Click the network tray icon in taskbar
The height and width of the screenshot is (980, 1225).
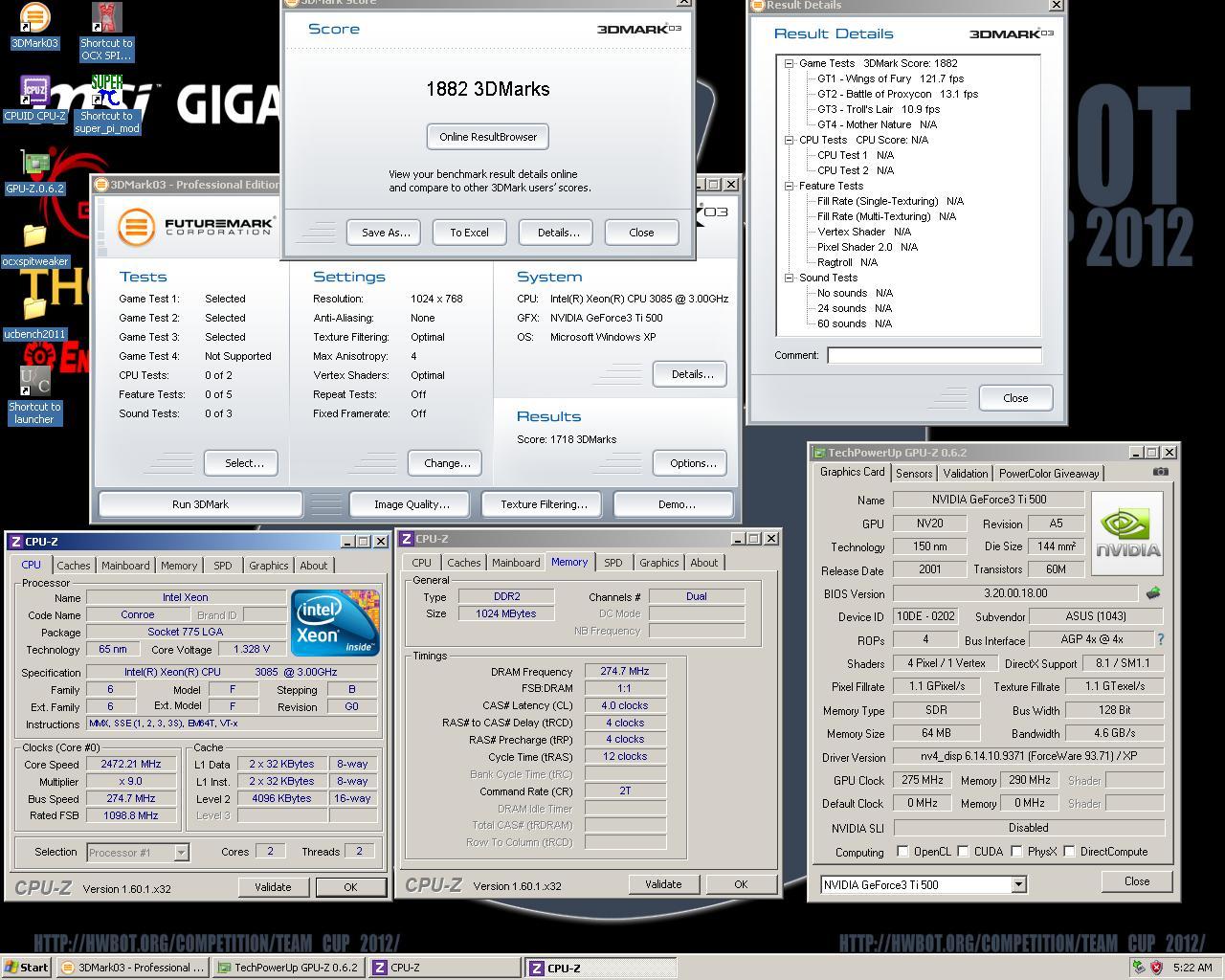tap(1140, 968)
